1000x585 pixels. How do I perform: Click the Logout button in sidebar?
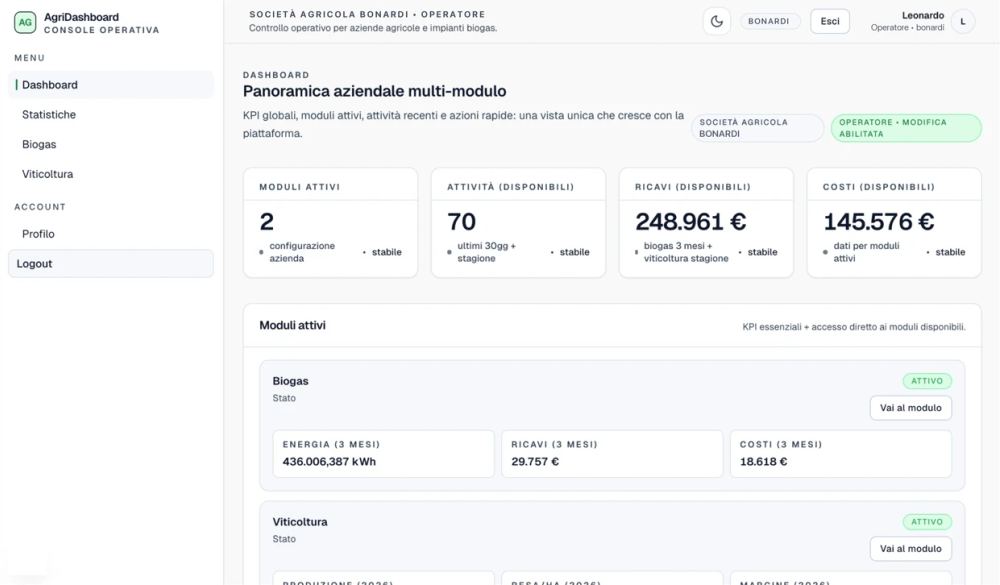click(x=111, y=263)
